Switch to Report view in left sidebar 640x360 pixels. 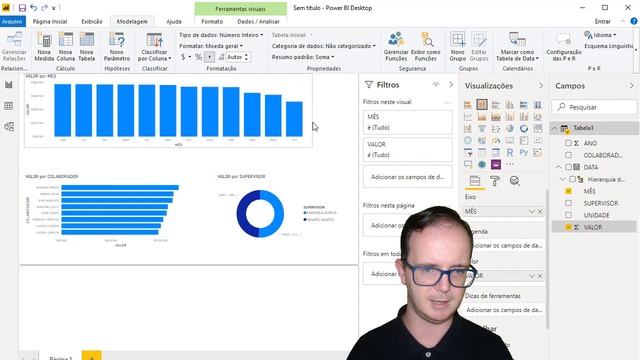9,85
